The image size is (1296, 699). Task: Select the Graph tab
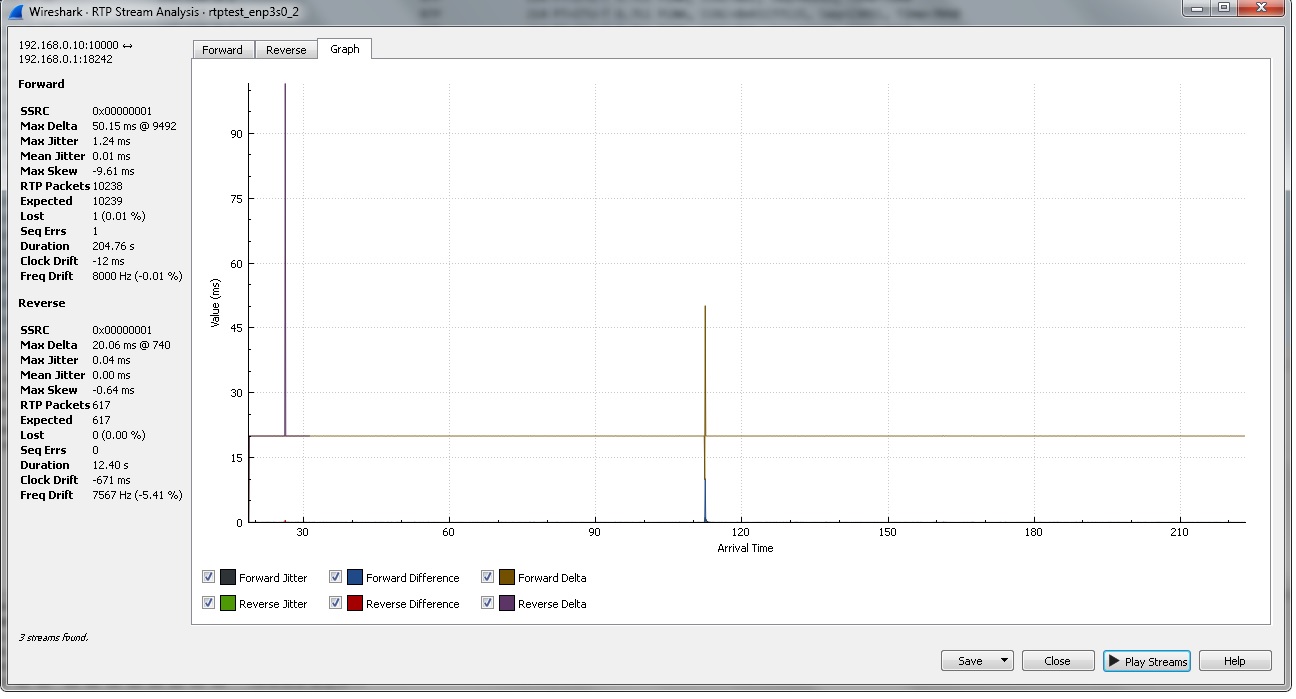pos(344,49)
